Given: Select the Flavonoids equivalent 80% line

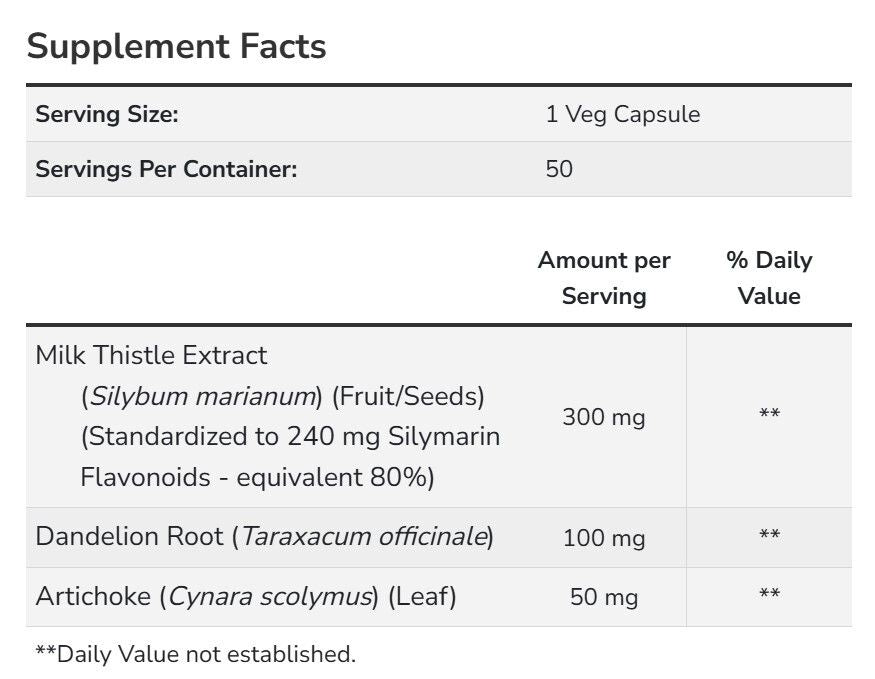Looking at the screenshot, I should 257,478.
